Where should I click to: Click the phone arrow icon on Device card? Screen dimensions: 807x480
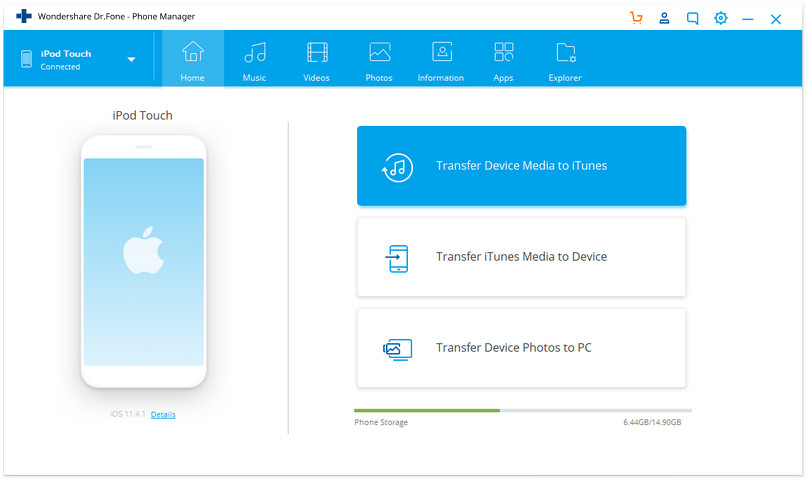[397, 258]
